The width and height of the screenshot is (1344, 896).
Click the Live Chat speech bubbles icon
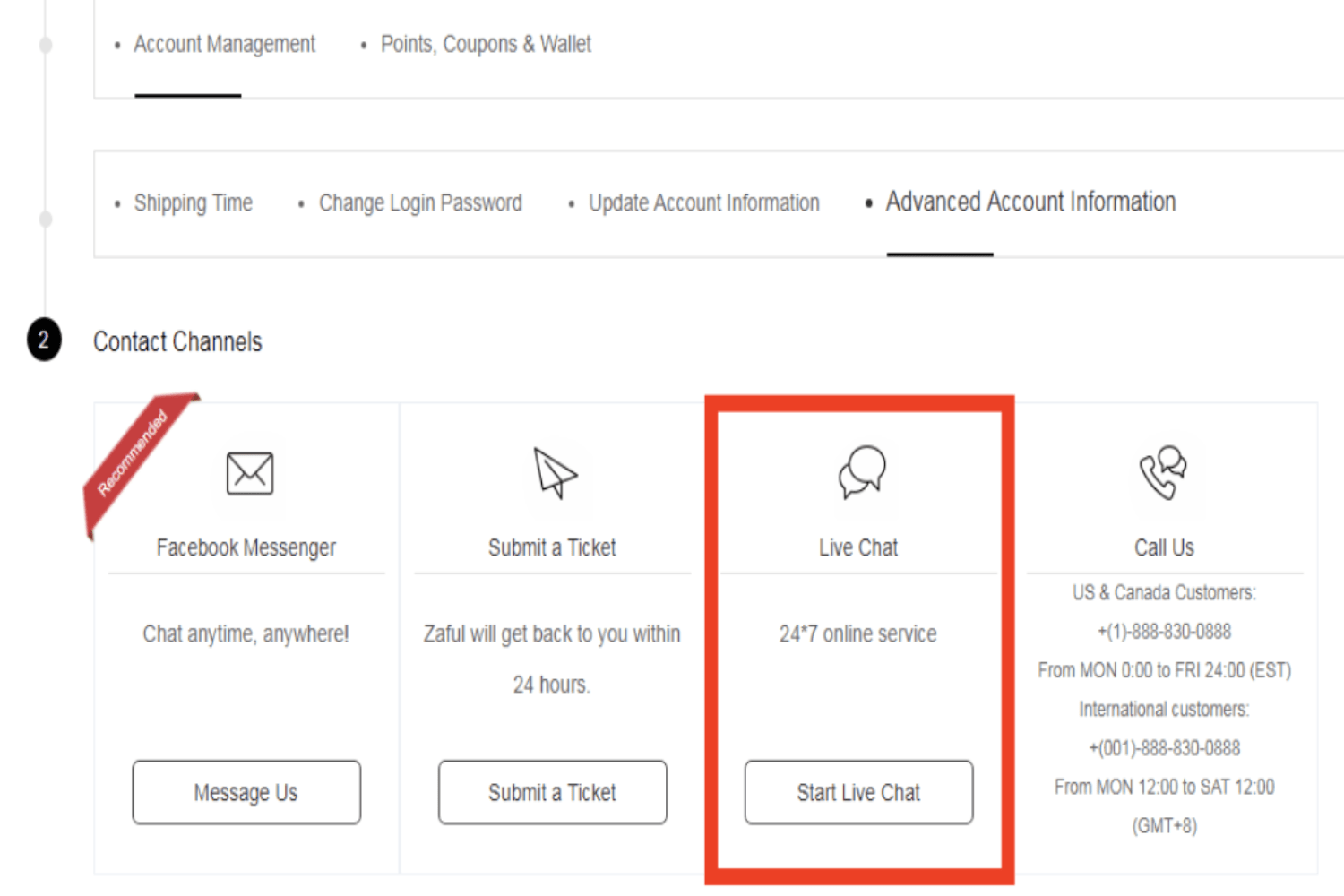(x=860, y=473)
